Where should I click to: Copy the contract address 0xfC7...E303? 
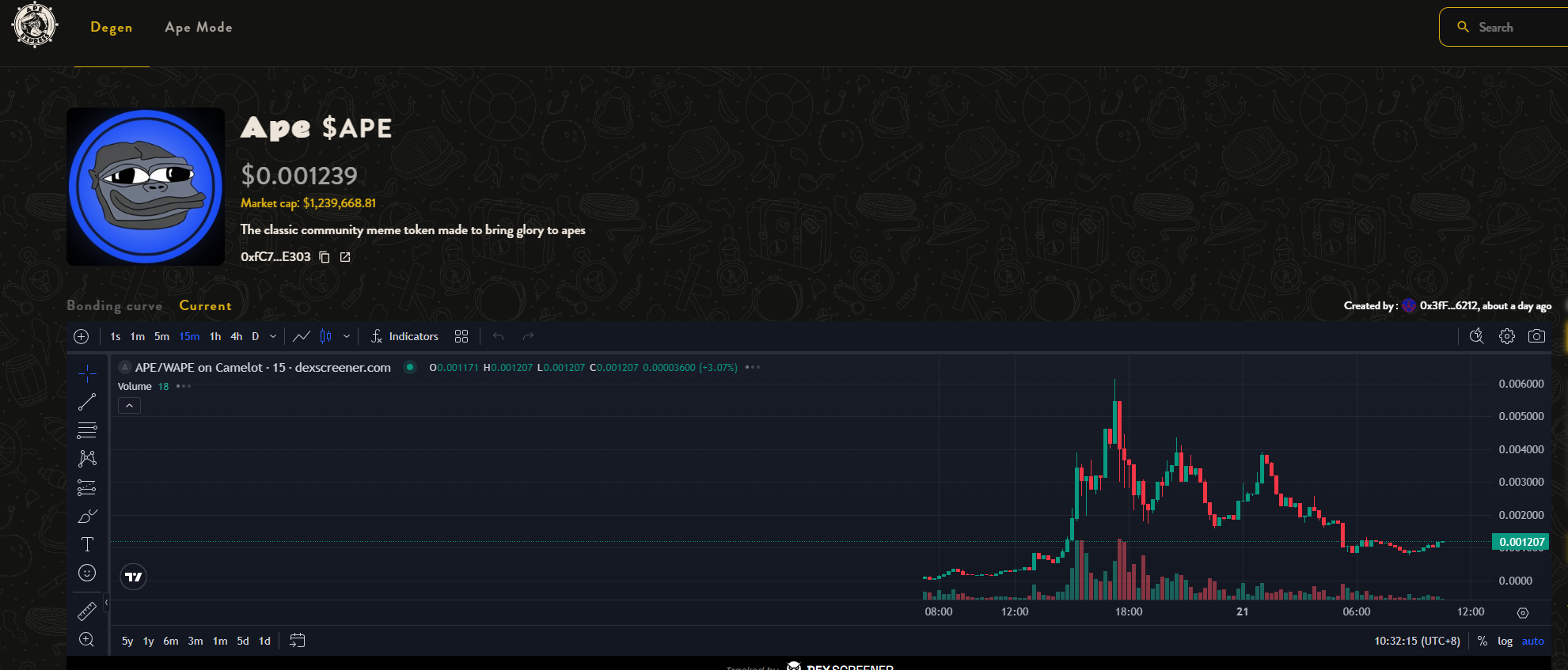click(x=325, y=257)
